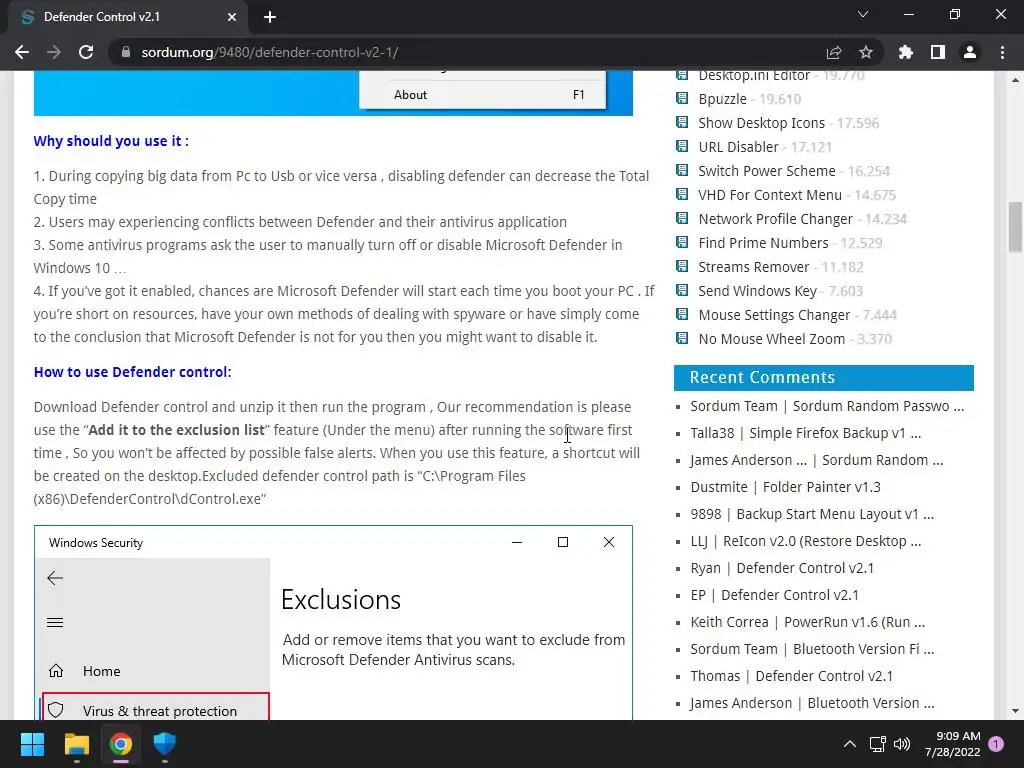1024x768 pixels.
Task: Open the Windows Start menu
Action: click(x=32, y=744)
